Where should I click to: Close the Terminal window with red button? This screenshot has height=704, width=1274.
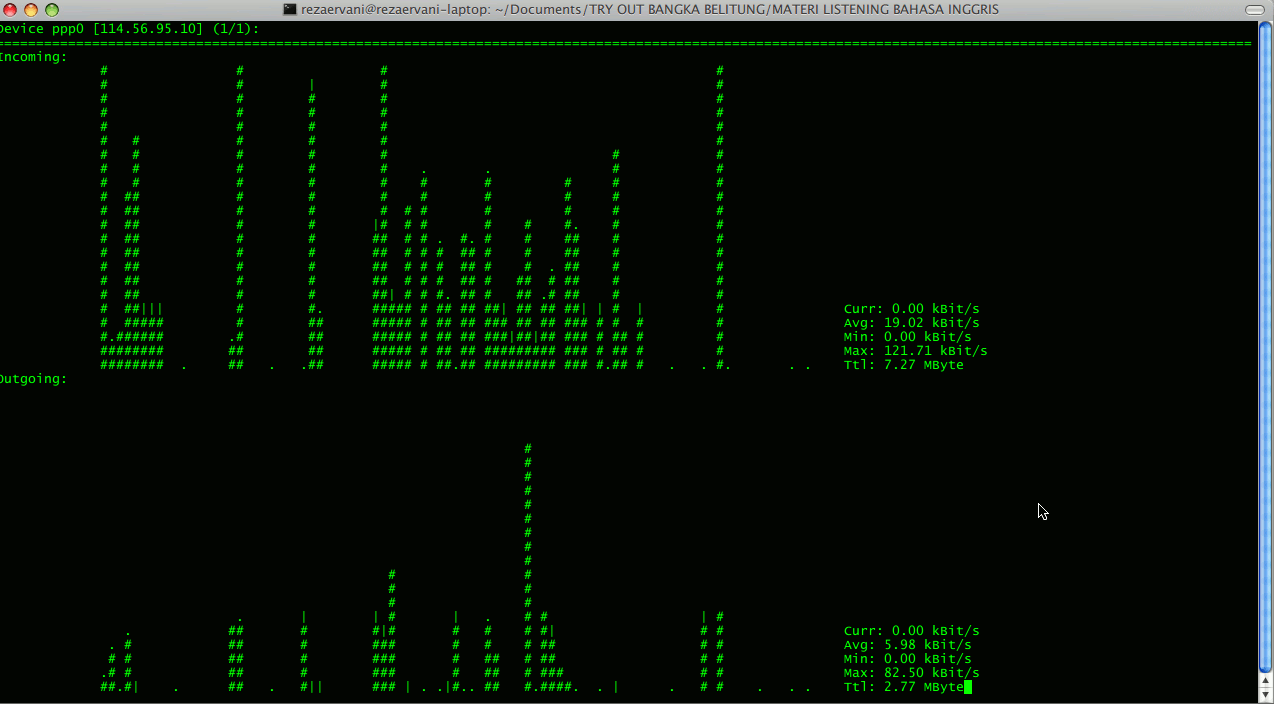click(10, 10)
